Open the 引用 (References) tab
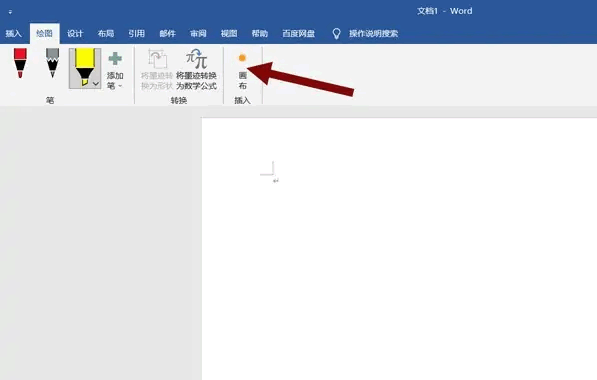This screenshot has height=380, width=597. pyautogui.click(x=136, y=34)
